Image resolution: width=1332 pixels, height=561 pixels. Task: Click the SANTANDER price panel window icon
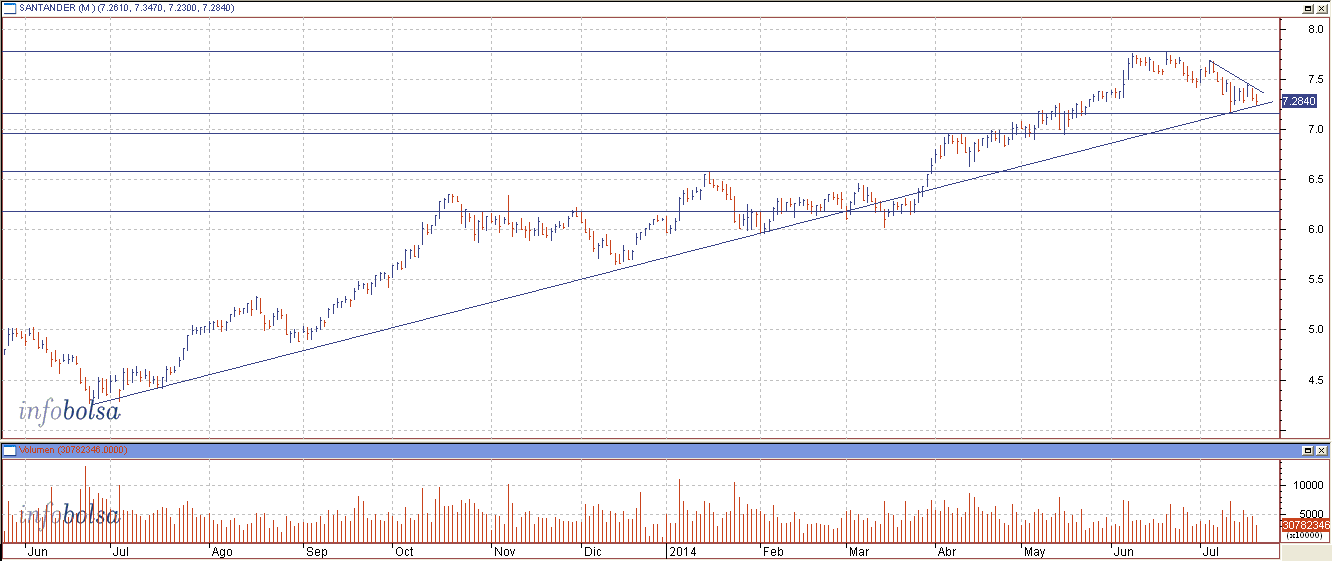click(x=9, y=8)
